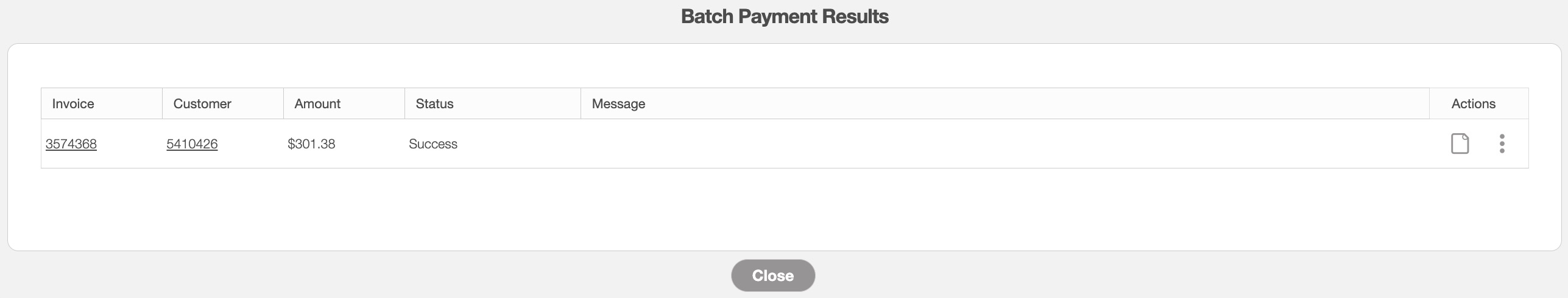Select the Amount column header
This screenshot has height=298, width=1568.
[317, 104]
